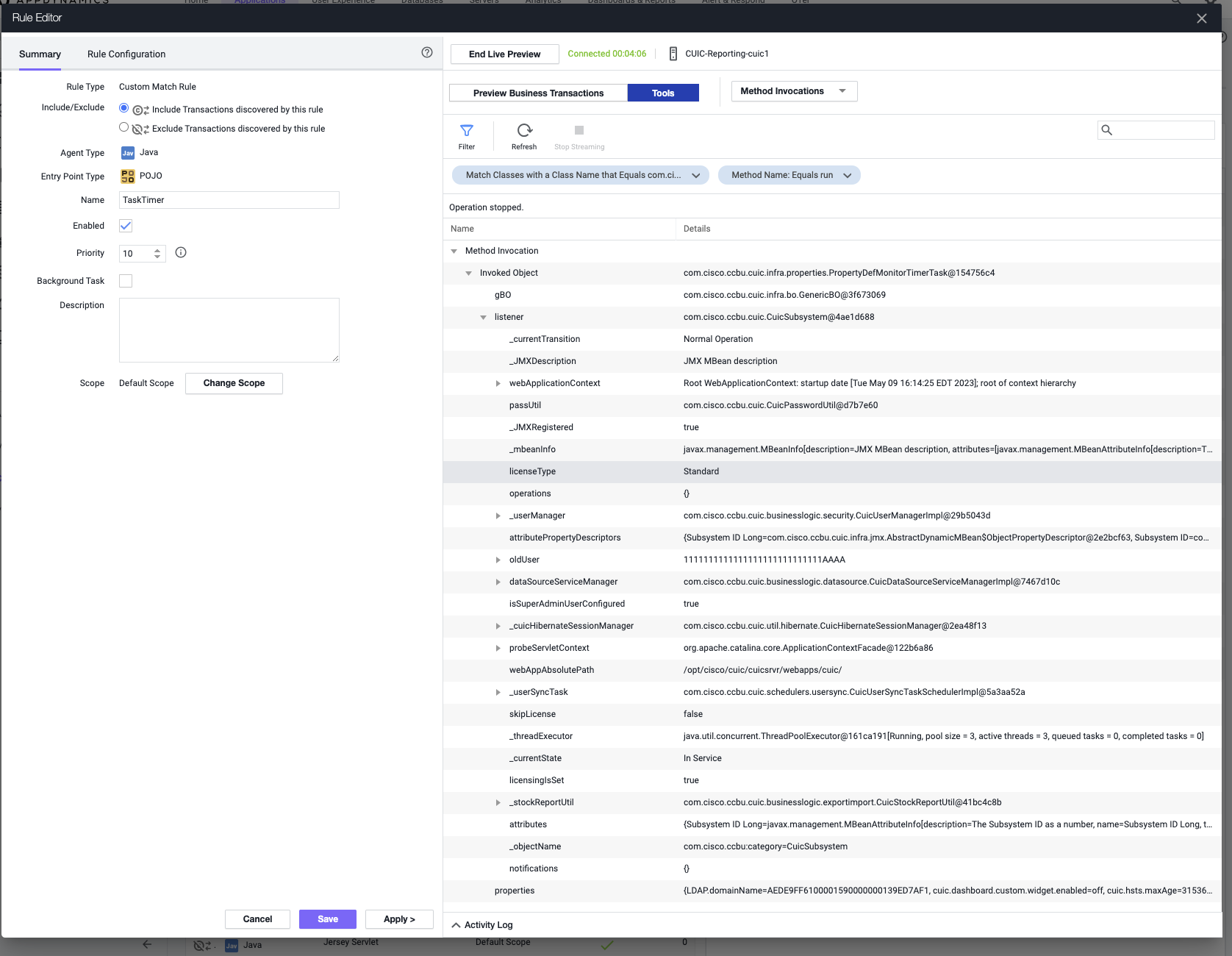The width and height of the screenshot is (1232, 956).
Task: Expand the oldUser node
Action: point(498,560)
